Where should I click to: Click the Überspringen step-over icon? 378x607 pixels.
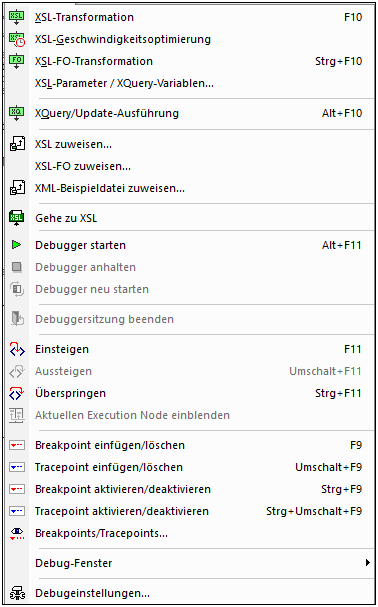(17, 393)
